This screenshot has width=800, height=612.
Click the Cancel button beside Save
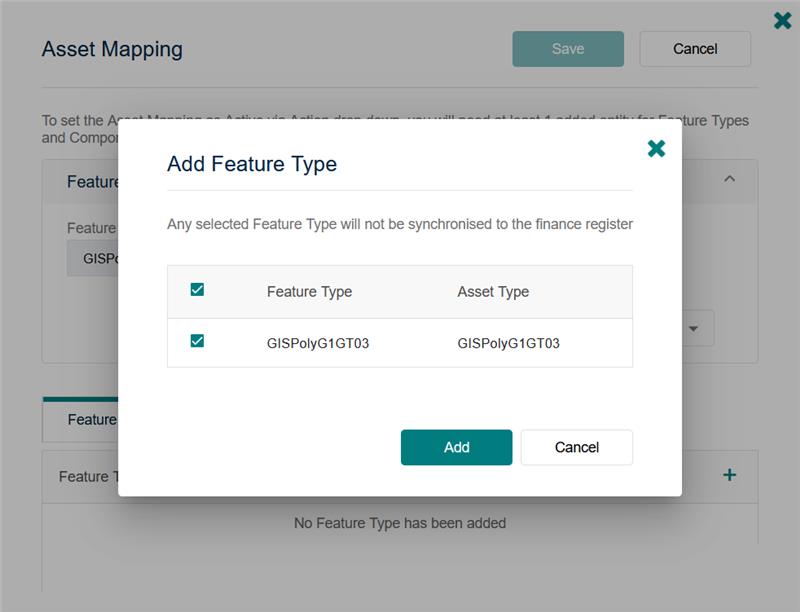click(x=695, y=48)
